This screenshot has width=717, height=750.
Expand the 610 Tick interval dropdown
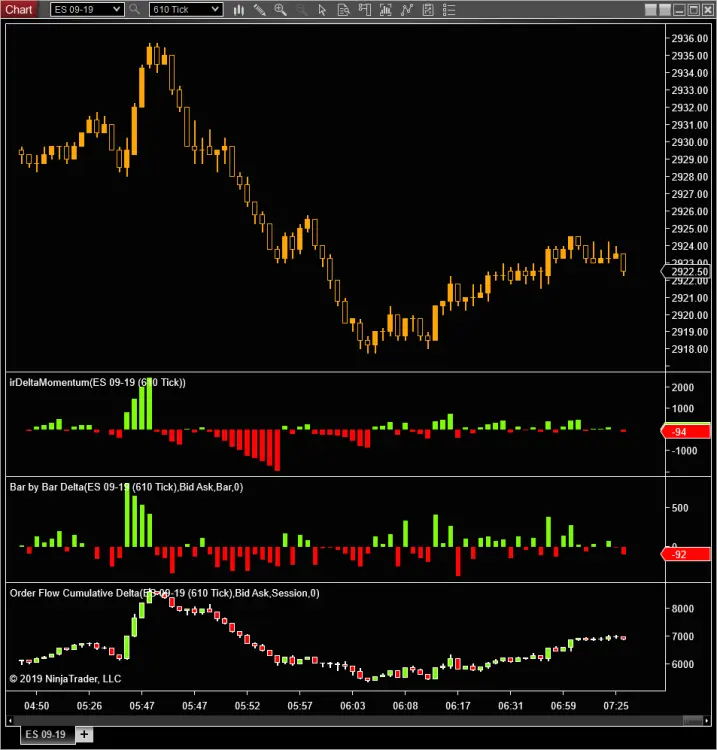click(x=215, y=10)
